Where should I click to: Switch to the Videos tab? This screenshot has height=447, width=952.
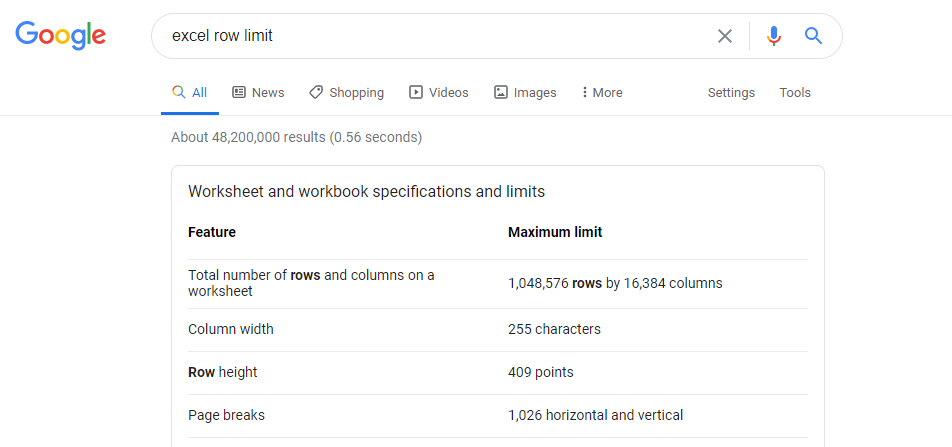439,92
